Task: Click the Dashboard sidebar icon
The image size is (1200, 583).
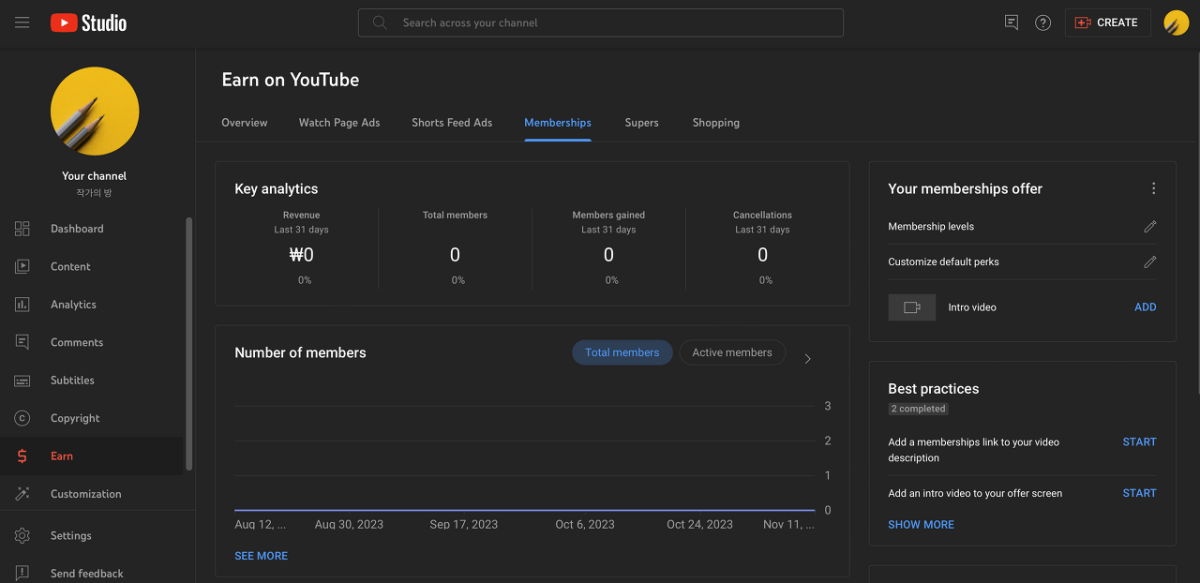Action: [22, 229]
